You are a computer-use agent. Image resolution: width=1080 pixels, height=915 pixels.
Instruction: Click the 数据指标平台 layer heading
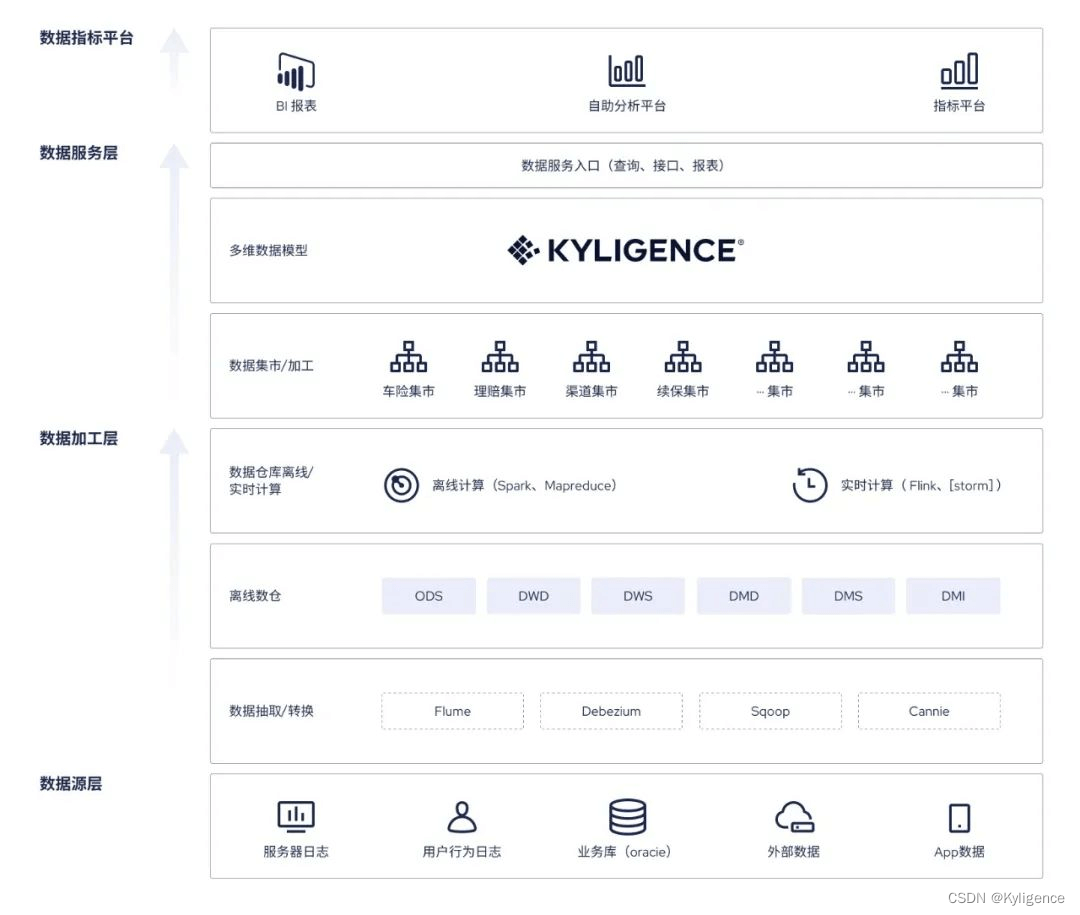coord(86,38)
